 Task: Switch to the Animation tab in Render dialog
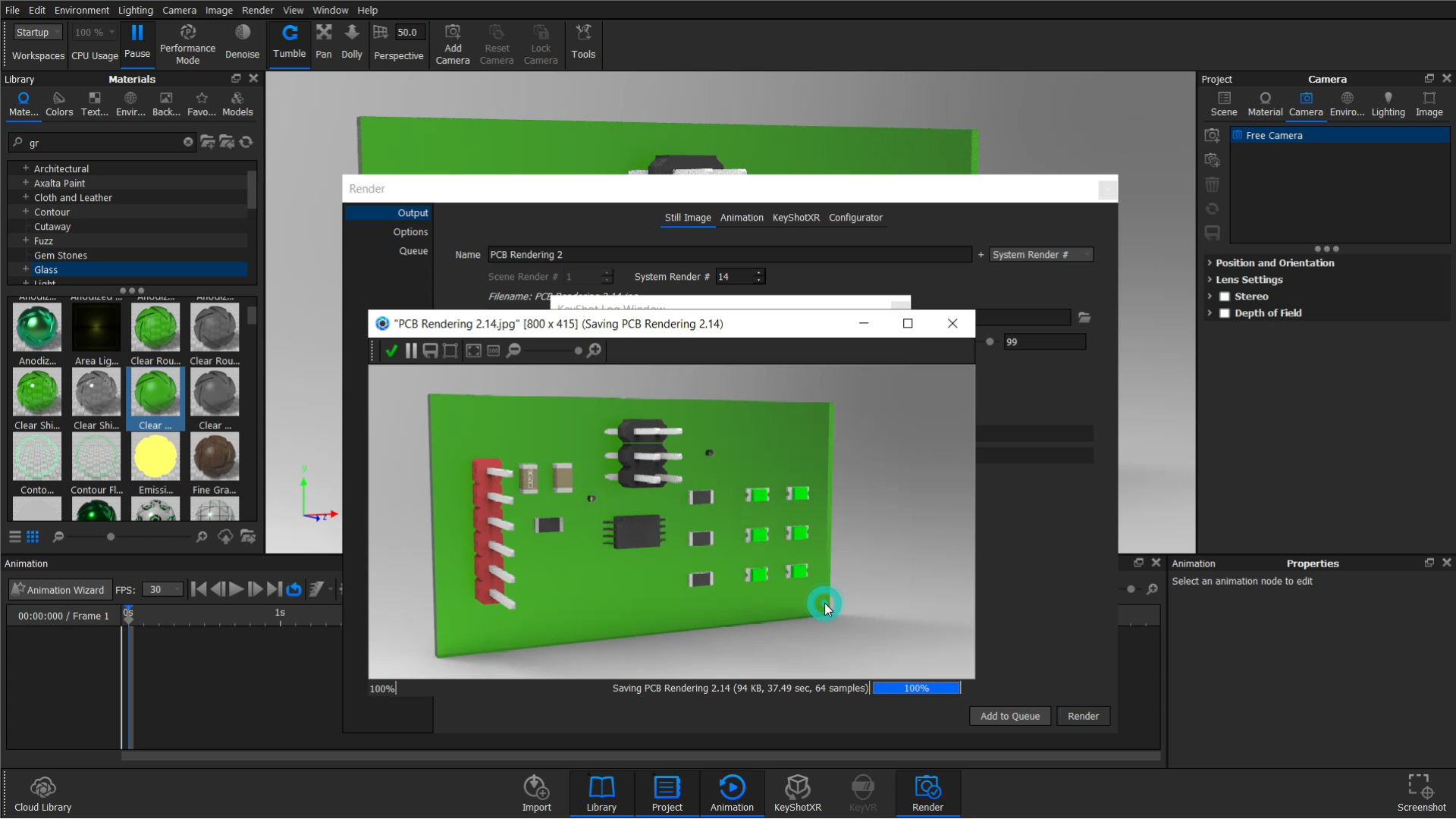[741, 218]
